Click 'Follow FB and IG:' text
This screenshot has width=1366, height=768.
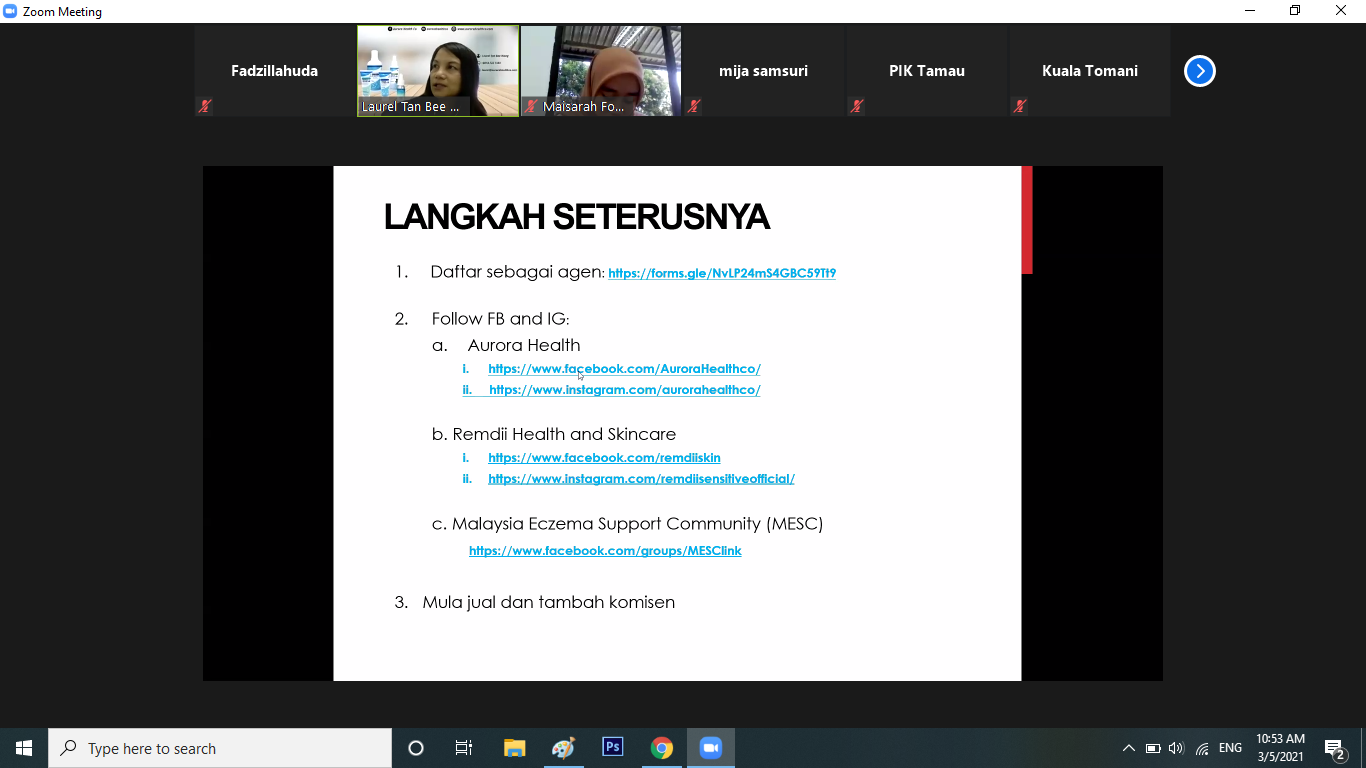click(x=501, y=319)
